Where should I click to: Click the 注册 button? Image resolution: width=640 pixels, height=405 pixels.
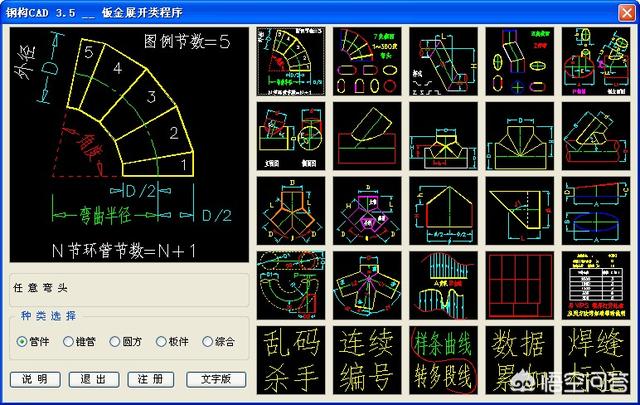tap(151, 379)
